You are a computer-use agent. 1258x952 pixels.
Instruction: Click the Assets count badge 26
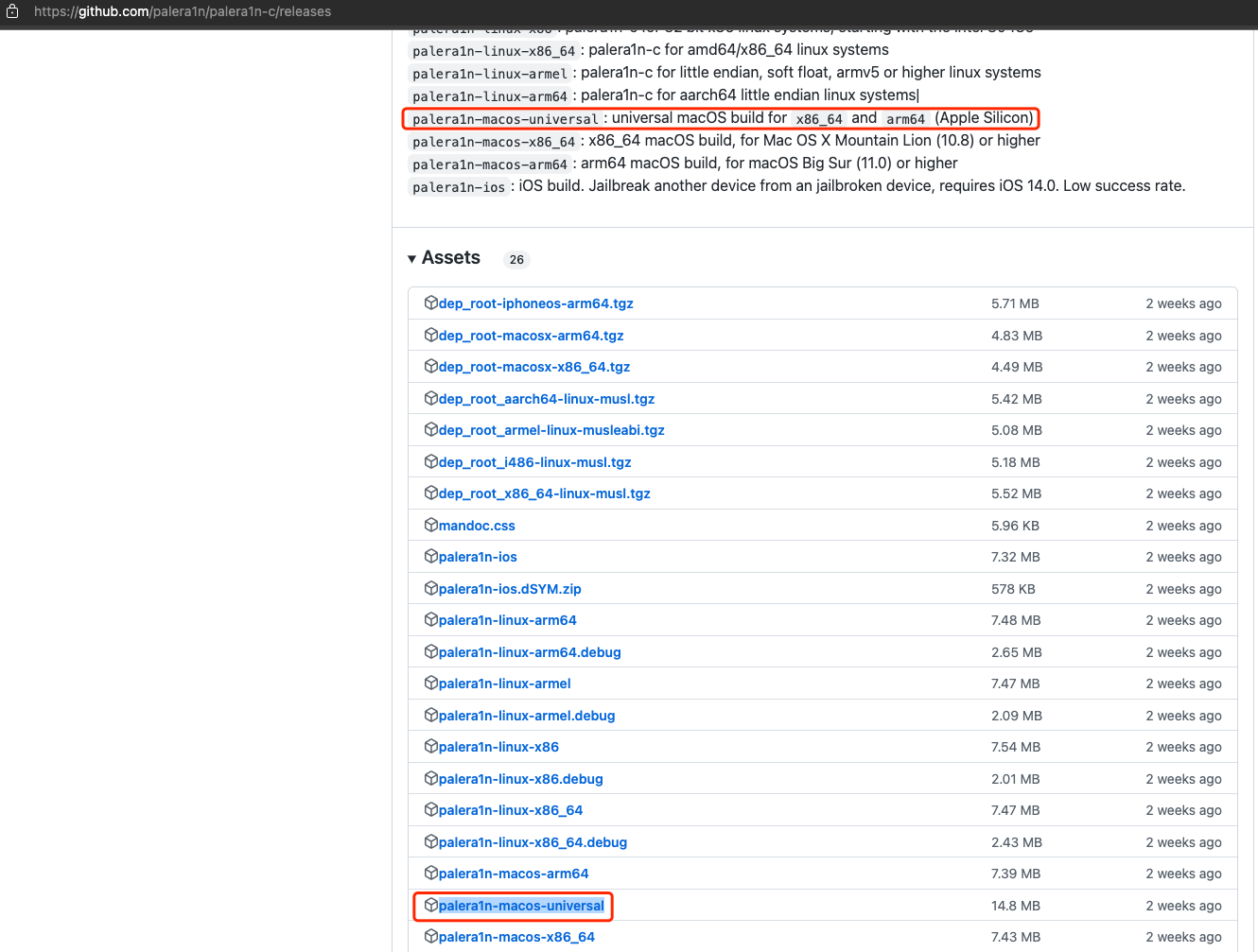coord(516,259)
